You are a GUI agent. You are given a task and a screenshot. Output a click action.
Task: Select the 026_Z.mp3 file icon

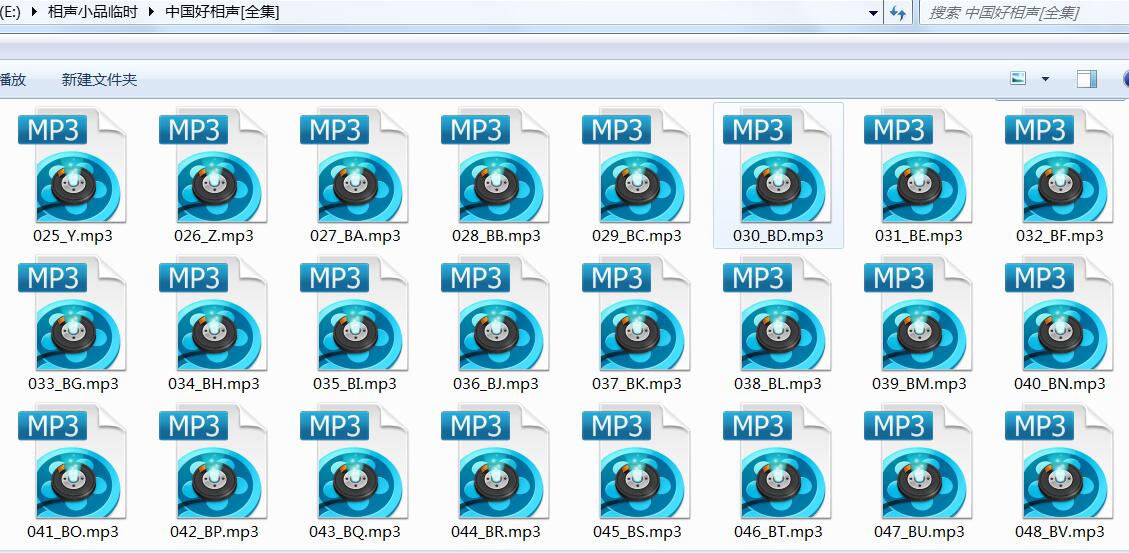point(213,166)
